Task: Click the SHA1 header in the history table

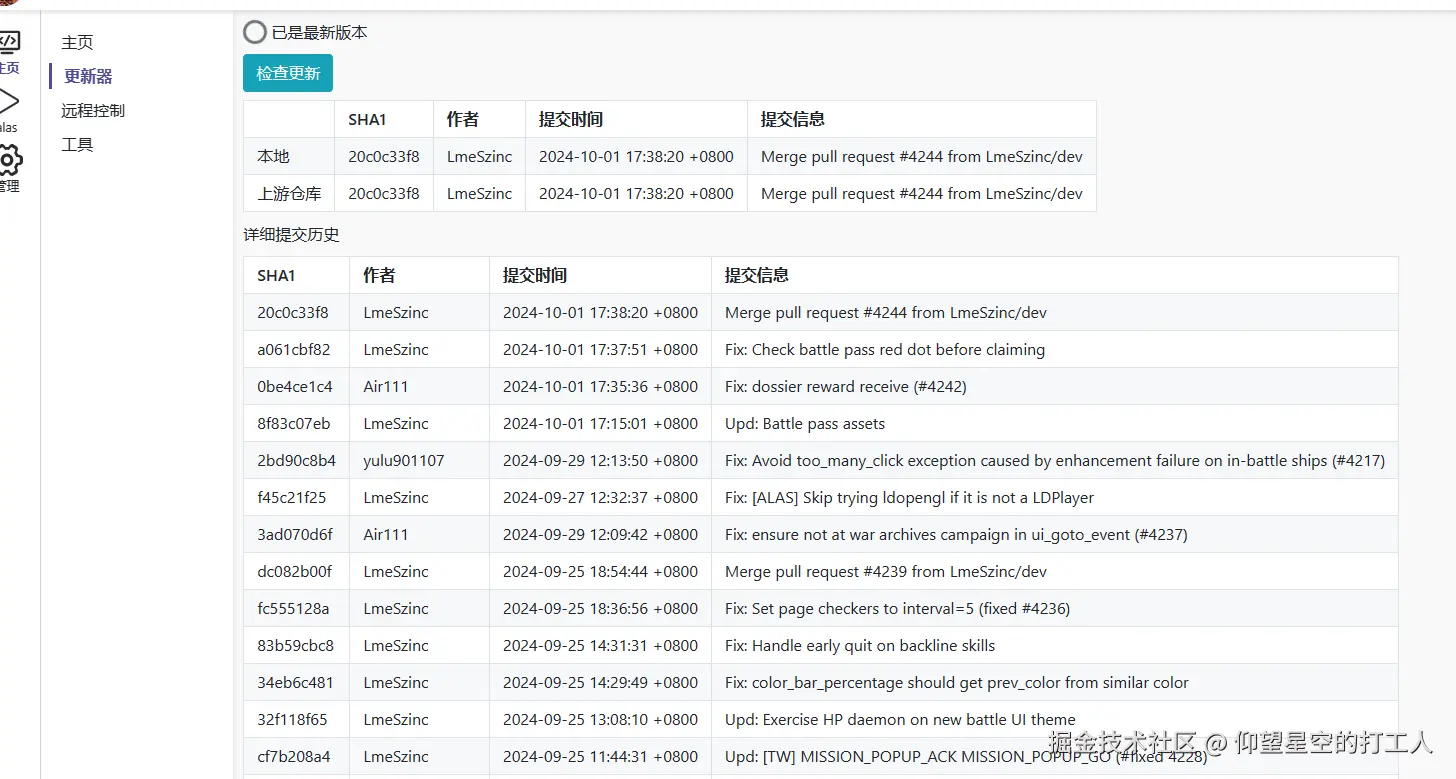Action: [x=276, y=275]
